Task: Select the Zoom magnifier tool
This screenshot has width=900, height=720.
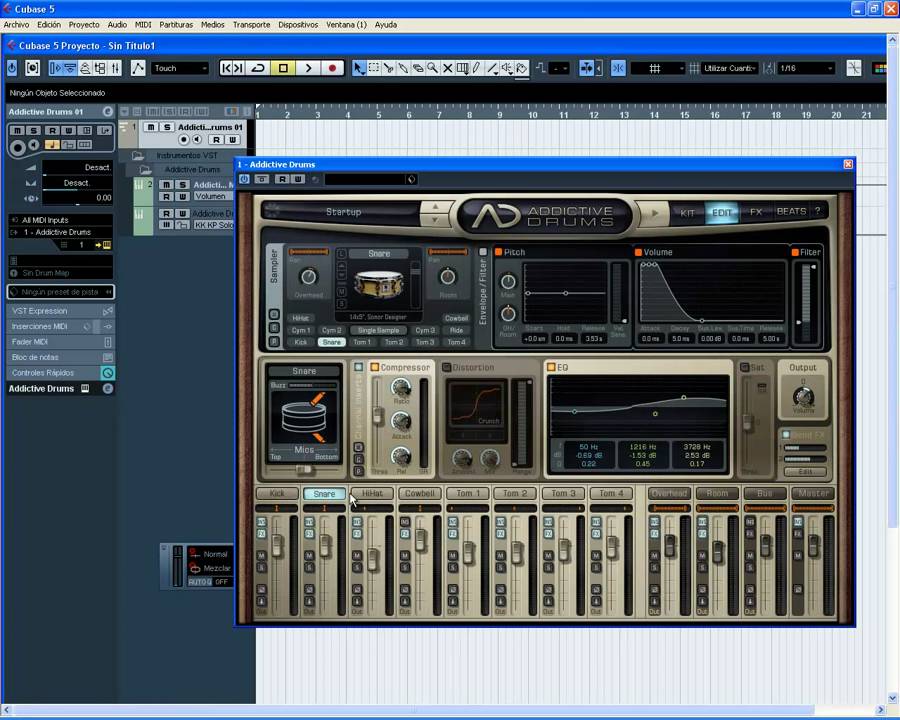Action: click(433, 68)
